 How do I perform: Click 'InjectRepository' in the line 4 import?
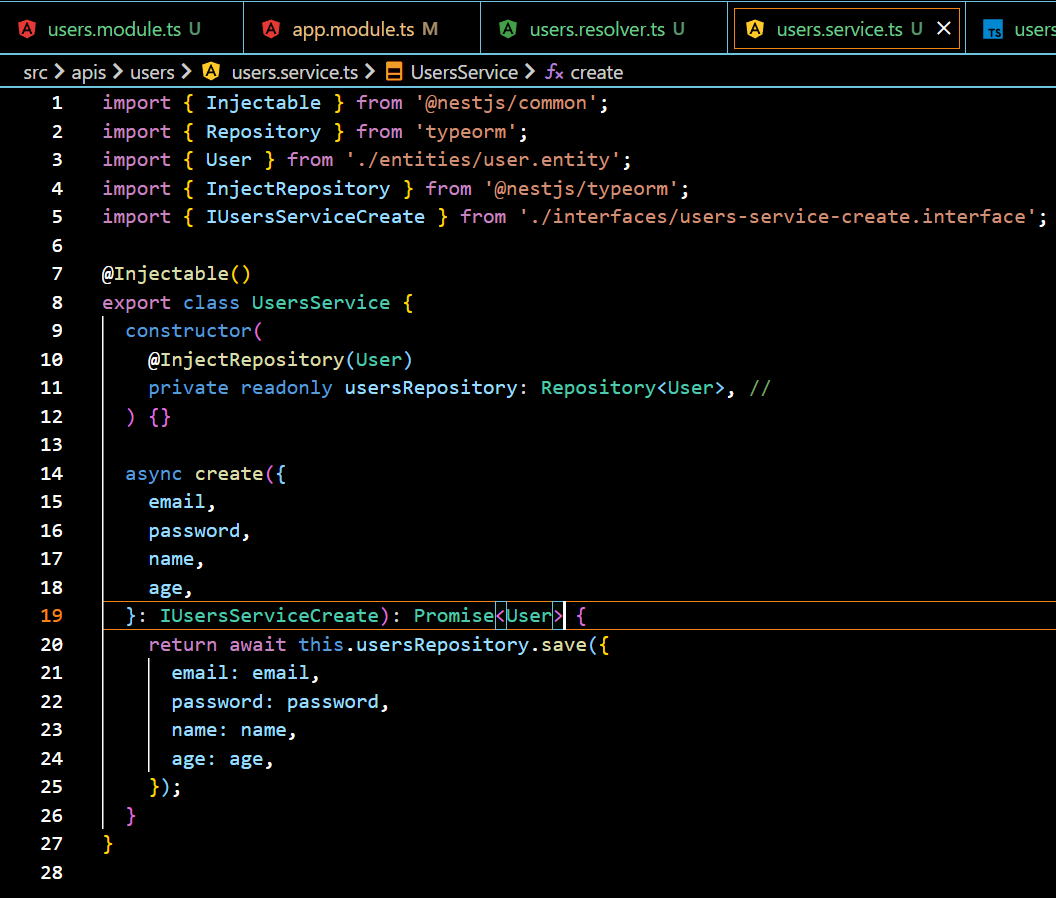click(x=298, y=189)
